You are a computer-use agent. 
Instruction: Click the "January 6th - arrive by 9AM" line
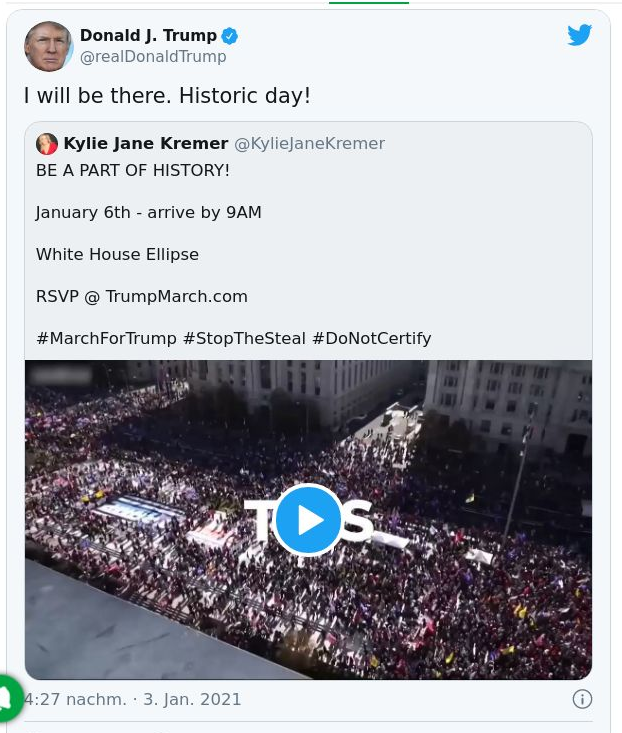click(x=148, y=212)
